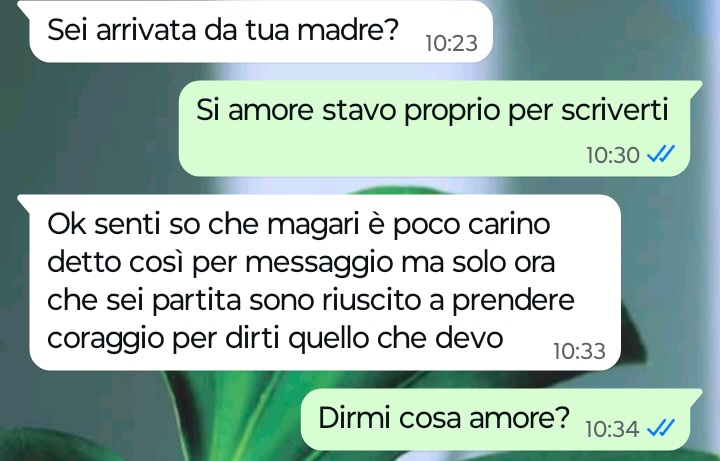Tap the blue read ticks beside 10:34
The height and width of the screenshot is (461, 720).
[x=661, y=429]
